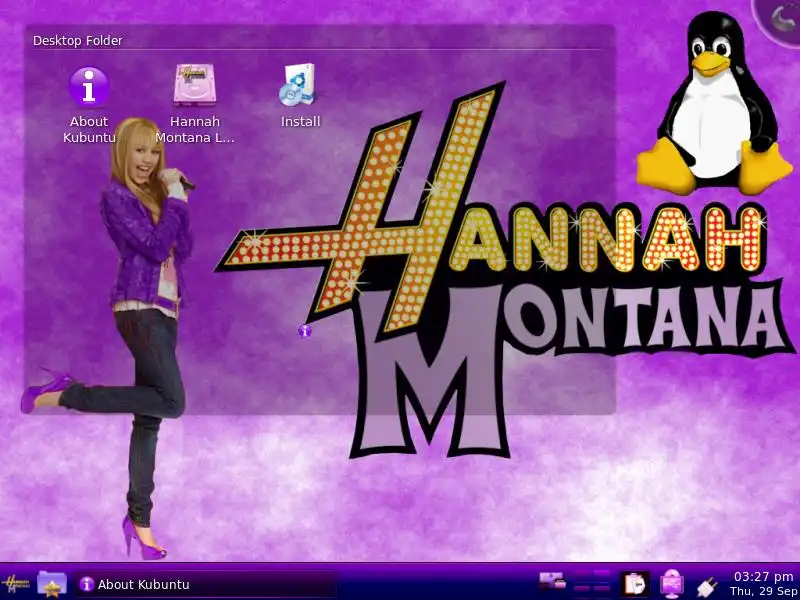
Task: Click the network monitor tray icon
Action: (x=672, y=584)
